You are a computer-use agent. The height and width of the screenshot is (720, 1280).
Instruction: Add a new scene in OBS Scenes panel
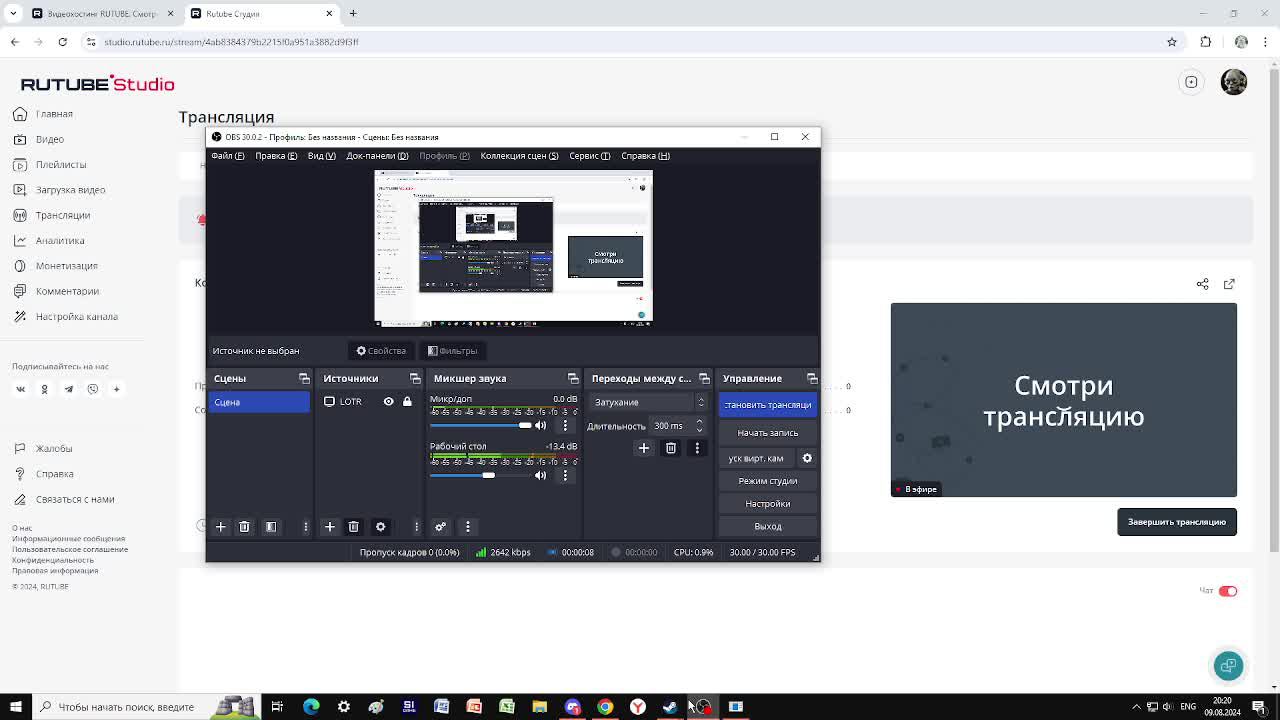(221, 527)
